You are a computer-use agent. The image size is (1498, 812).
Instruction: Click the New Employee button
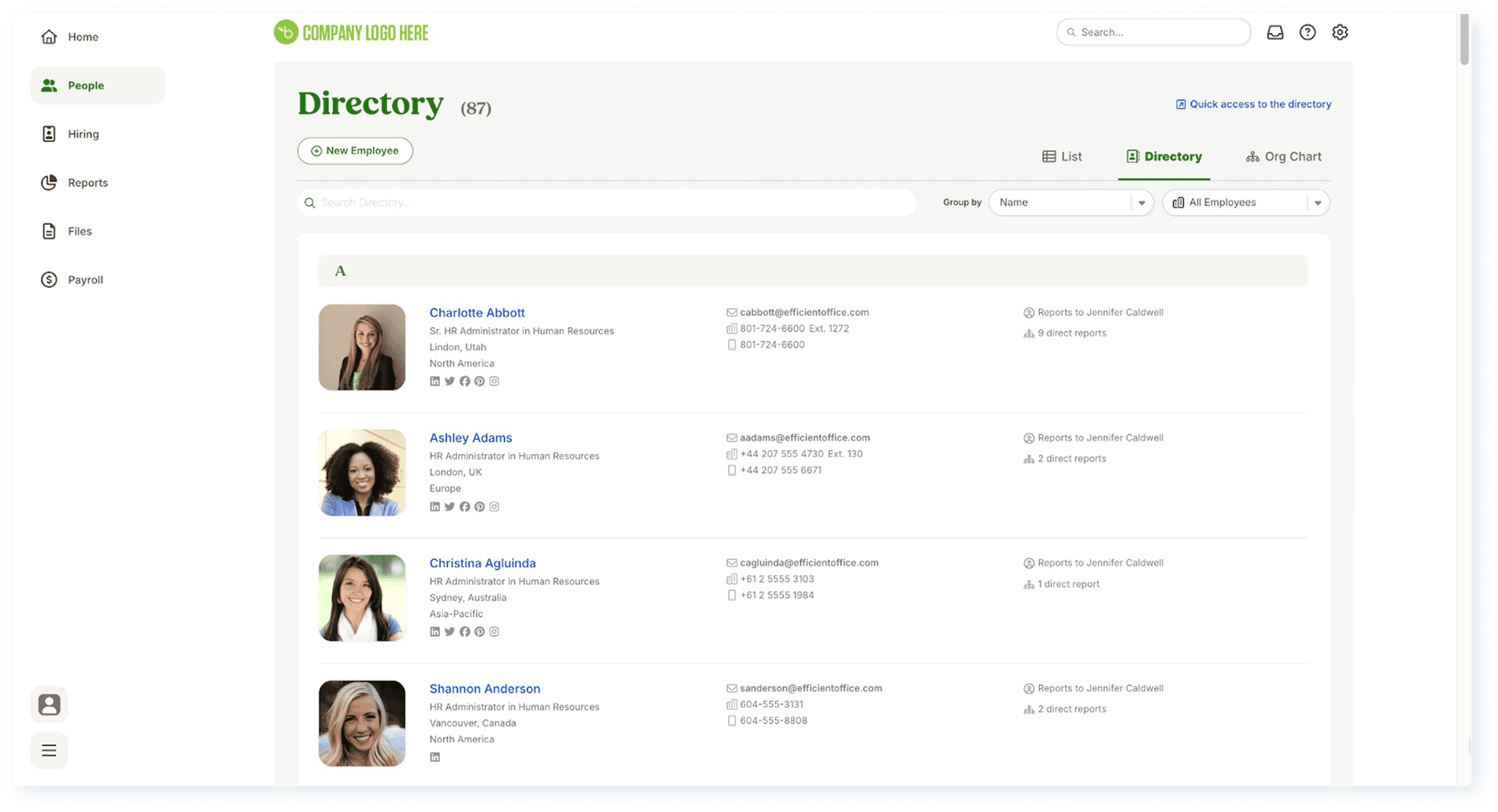pyautogui.click(x=355, y=151)
